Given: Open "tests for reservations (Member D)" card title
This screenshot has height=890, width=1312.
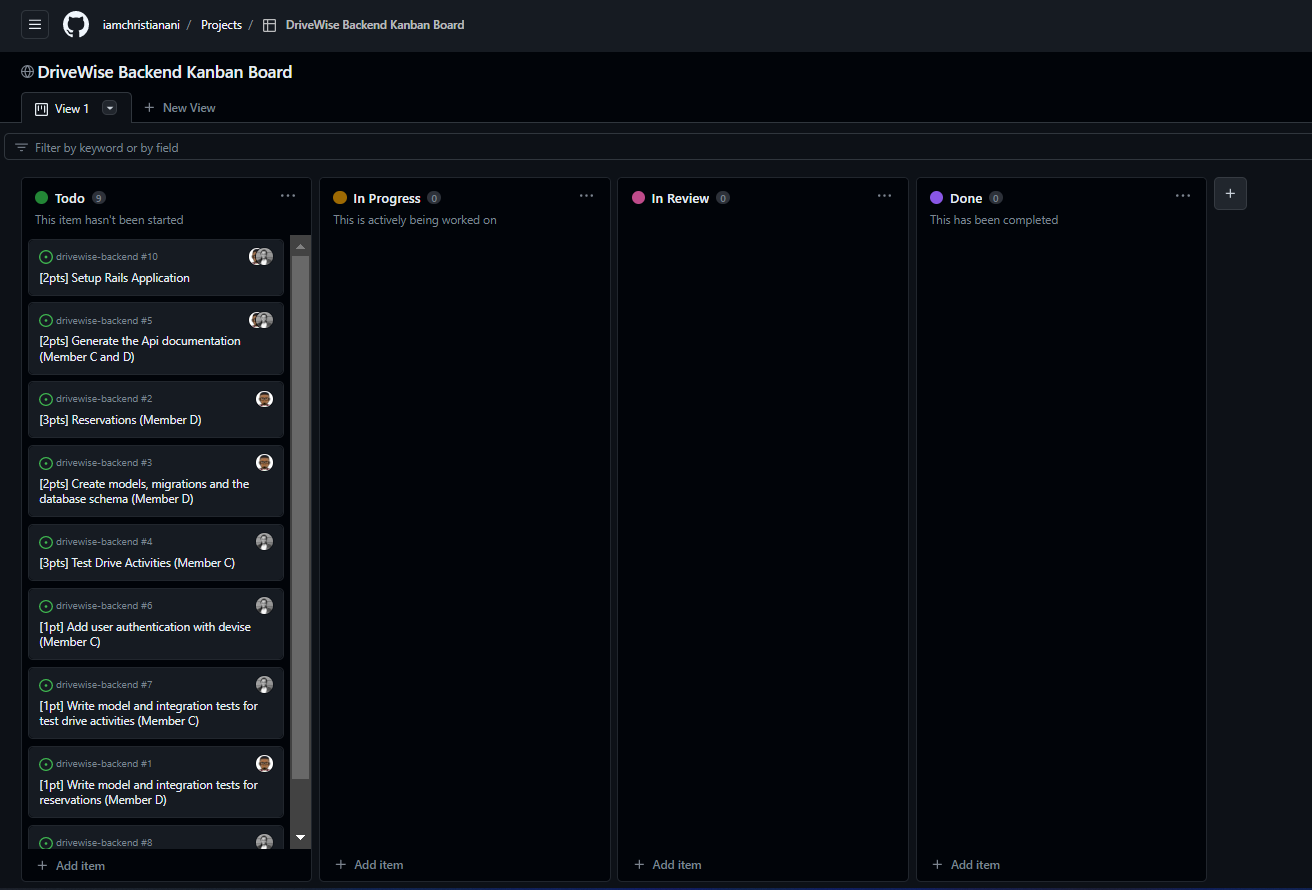Looking at the screenshot, I should tap(148, 792).
